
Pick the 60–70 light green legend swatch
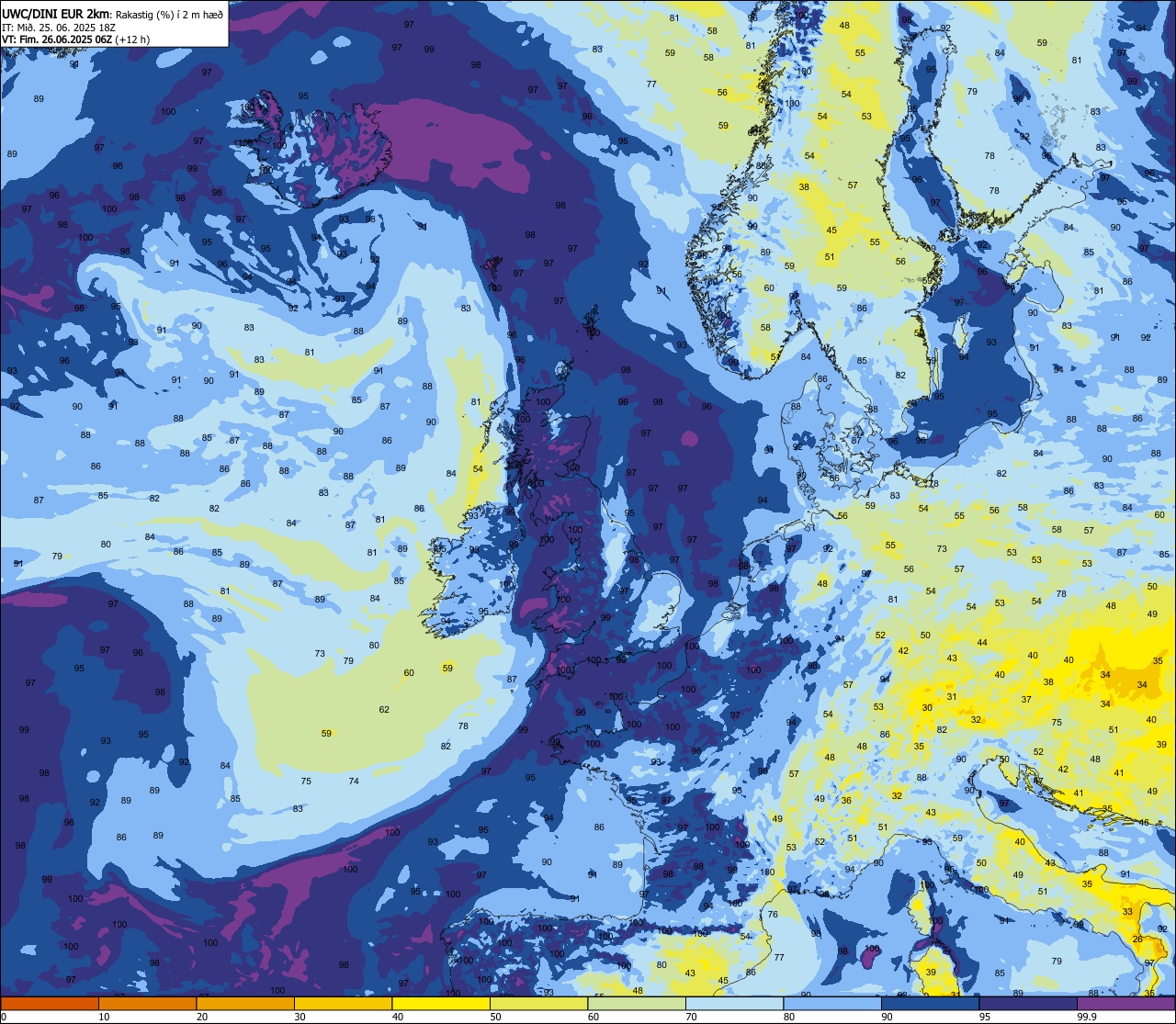(637, 1003)
